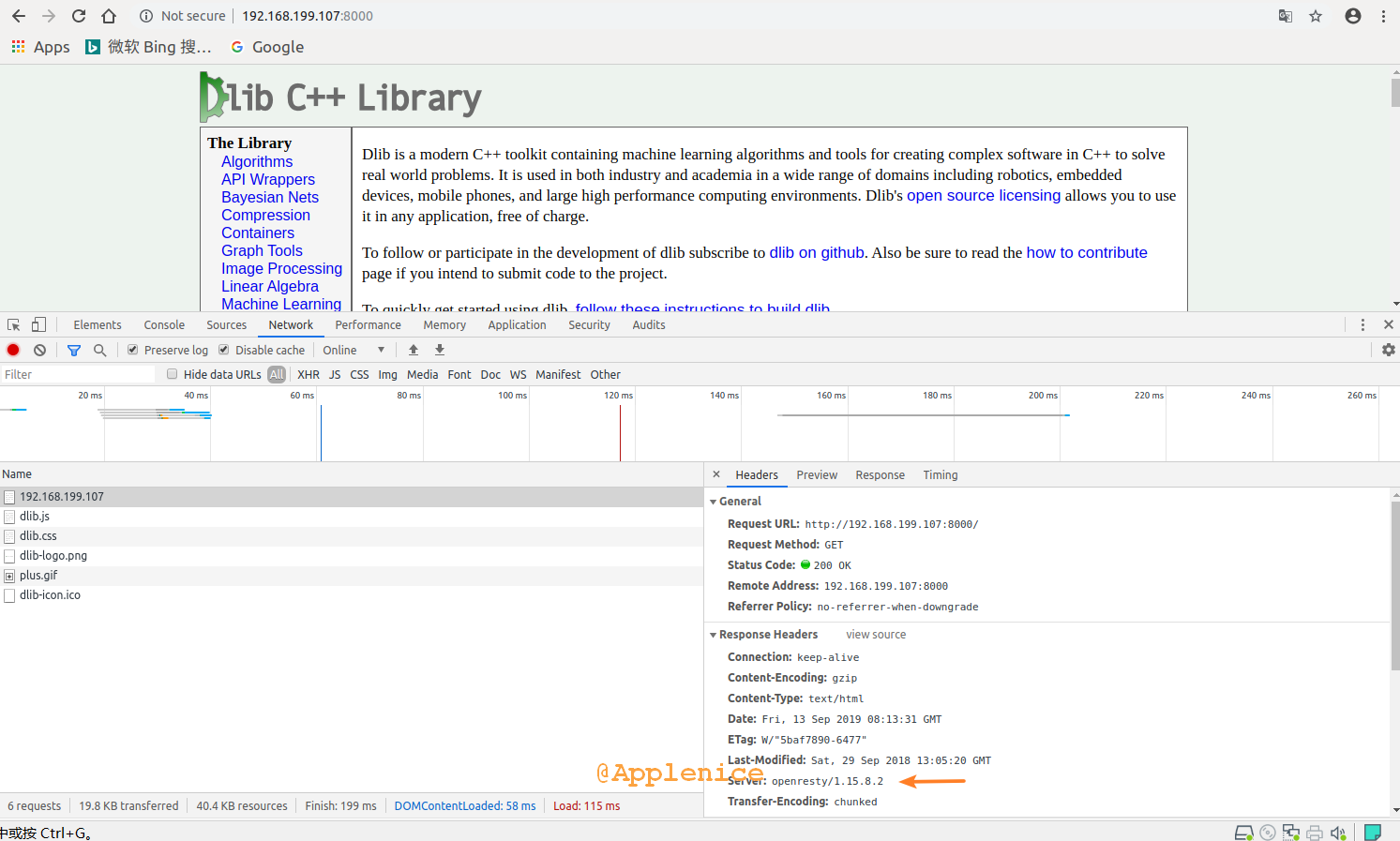Show the Preview tab of the request
Image resolution: width=1400 pixels, height=841 pixels.
[817, 475]
